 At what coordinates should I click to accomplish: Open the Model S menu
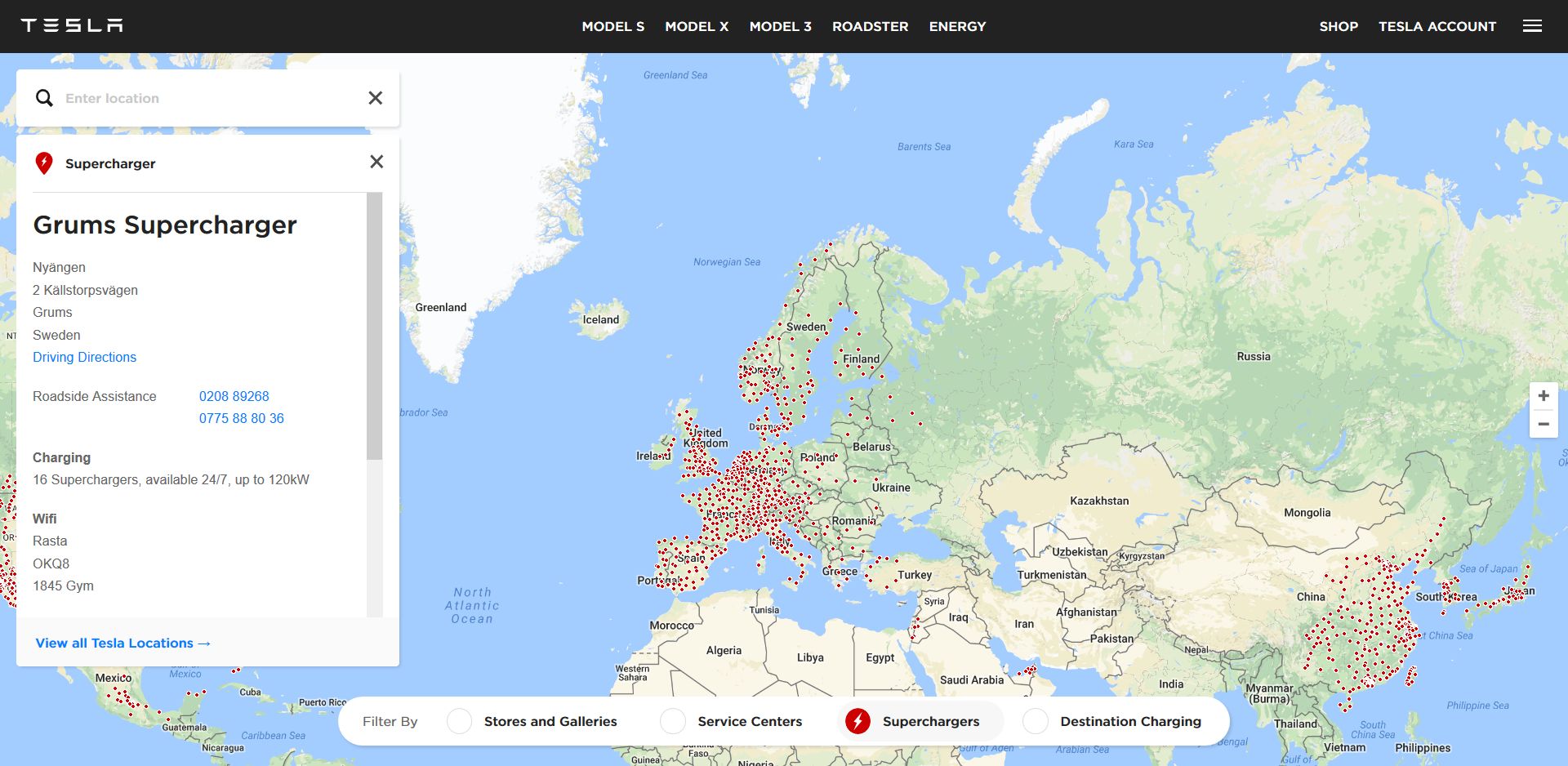click(x=613, y=26)
